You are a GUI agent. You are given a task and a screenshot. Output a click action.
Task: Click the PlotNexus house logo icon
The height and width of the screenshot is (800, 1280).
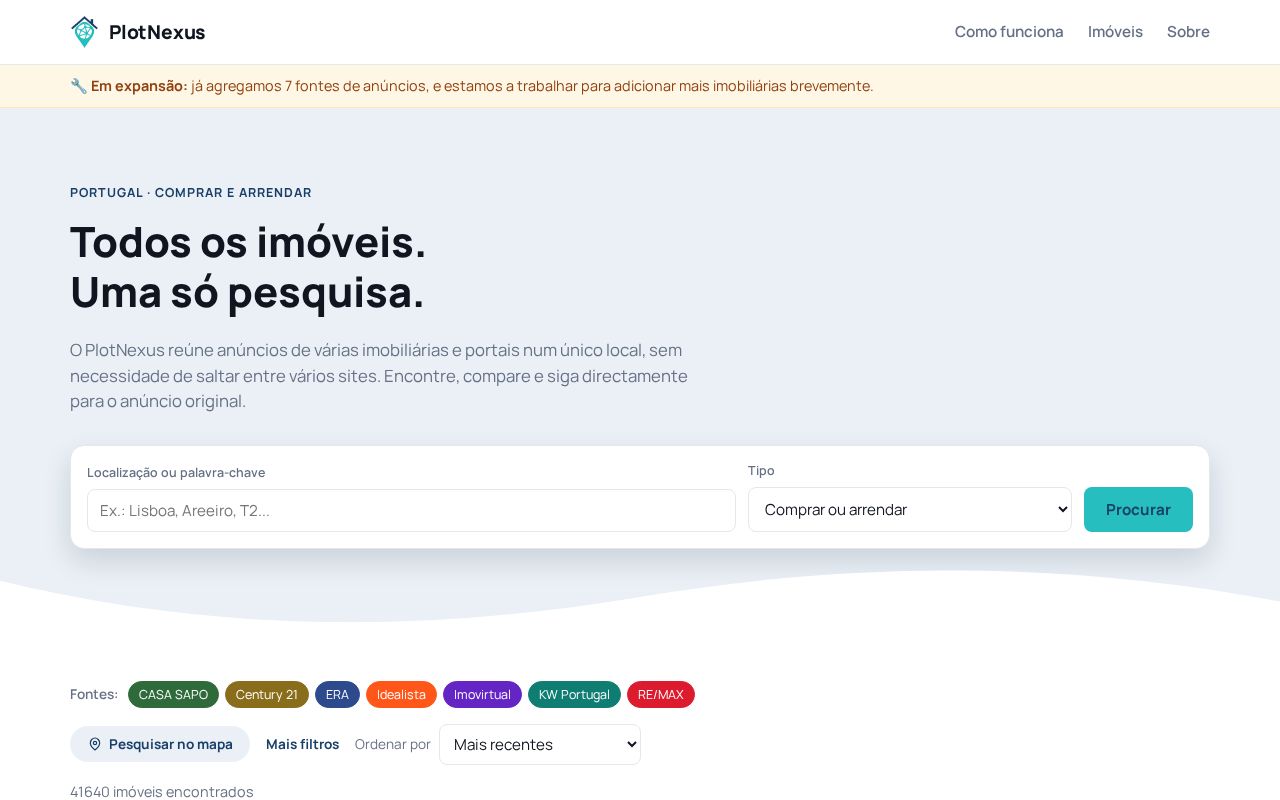pos(84,32)
